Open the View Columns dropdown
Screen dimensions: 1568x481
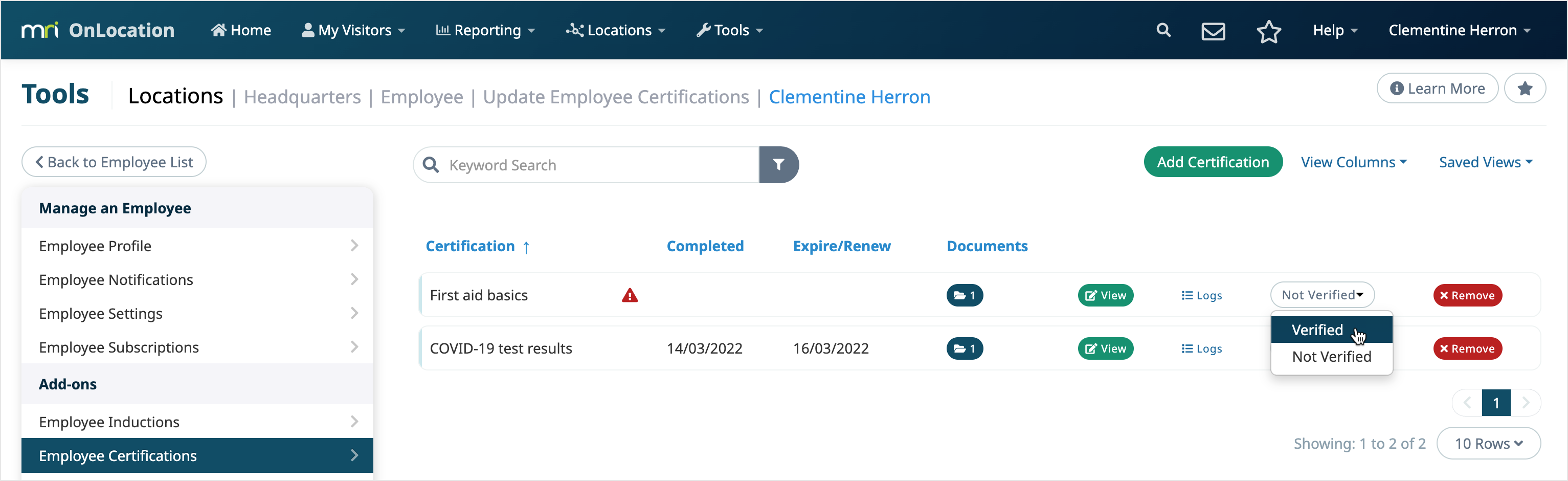(x=1354, y=162)
